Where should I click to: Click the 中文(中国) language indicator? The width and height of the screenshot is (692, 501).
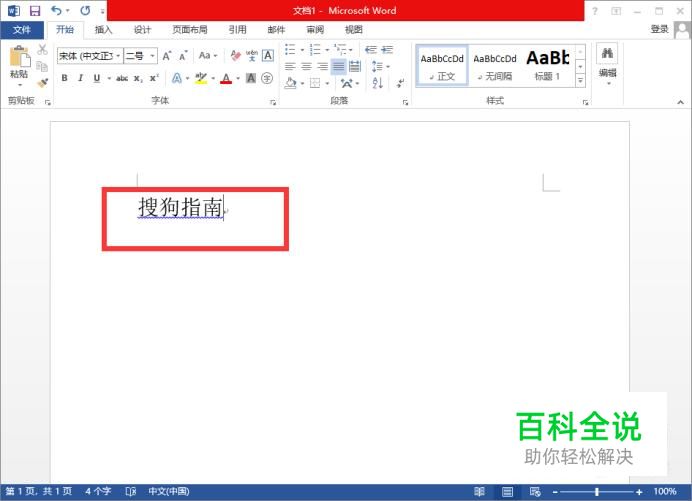click(x=169, y=491)
